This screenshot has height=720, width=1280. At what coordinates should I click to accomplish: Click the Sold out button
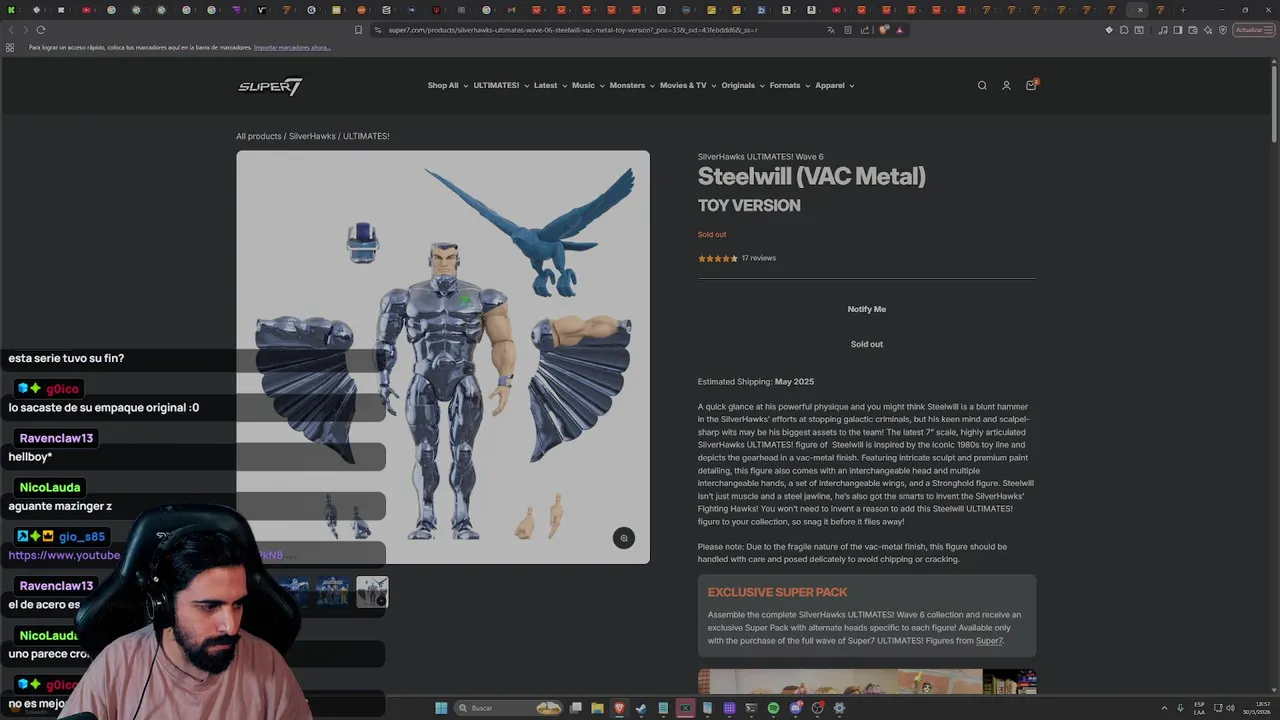(867, 344)
